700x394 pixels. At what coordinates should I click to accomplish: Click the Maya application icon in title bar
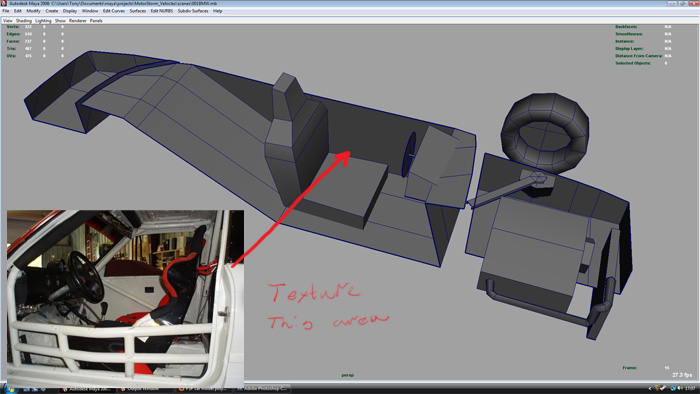4,3
